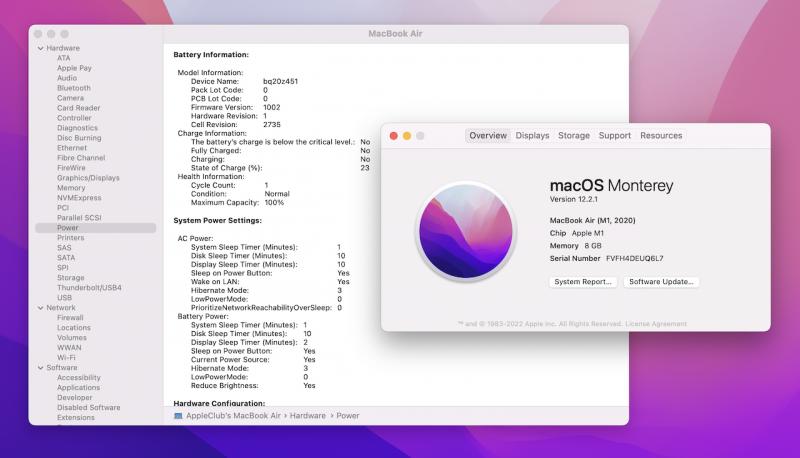Screen dimensions: 800x458
Task: Select Developer under Software
Action: coord(74,398)
